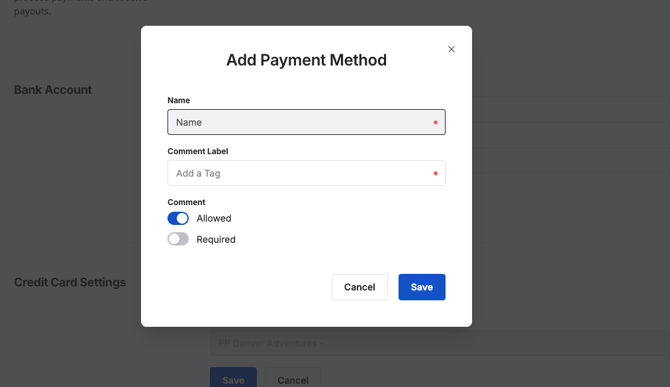Select the Add a Tag field
The height and width of the screenshot is (387, 670).
pyautogui.click(x=306, y=173)
